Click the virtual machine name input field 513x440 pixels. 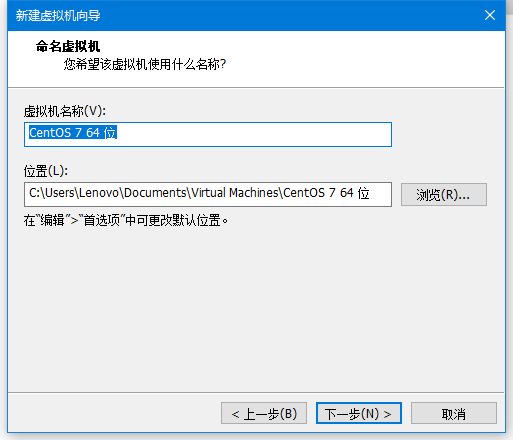(x=208, y=134)
